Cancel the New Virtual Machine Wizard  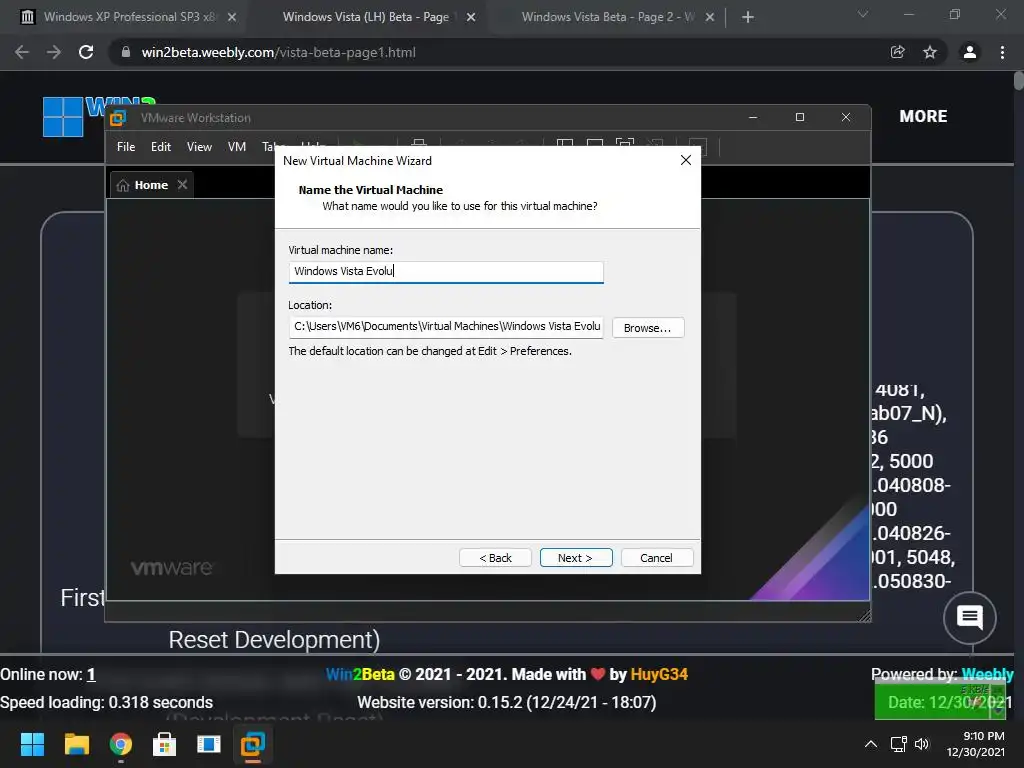[x=656, y=558]
